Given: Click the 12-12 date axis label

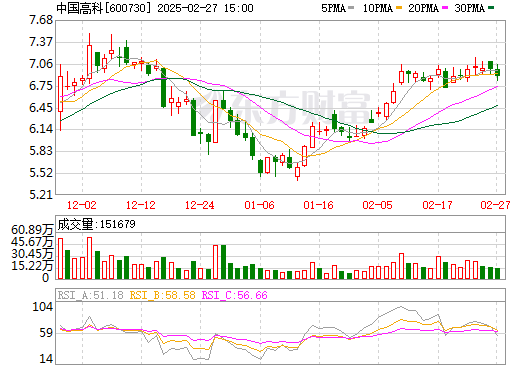Looking at the screenshot, I should click(141, 205).
